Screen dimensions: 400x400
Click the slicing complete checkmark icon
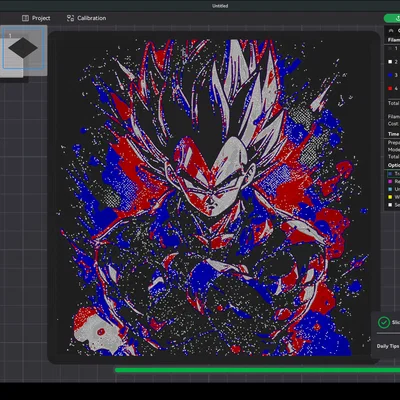click(384, 322)
